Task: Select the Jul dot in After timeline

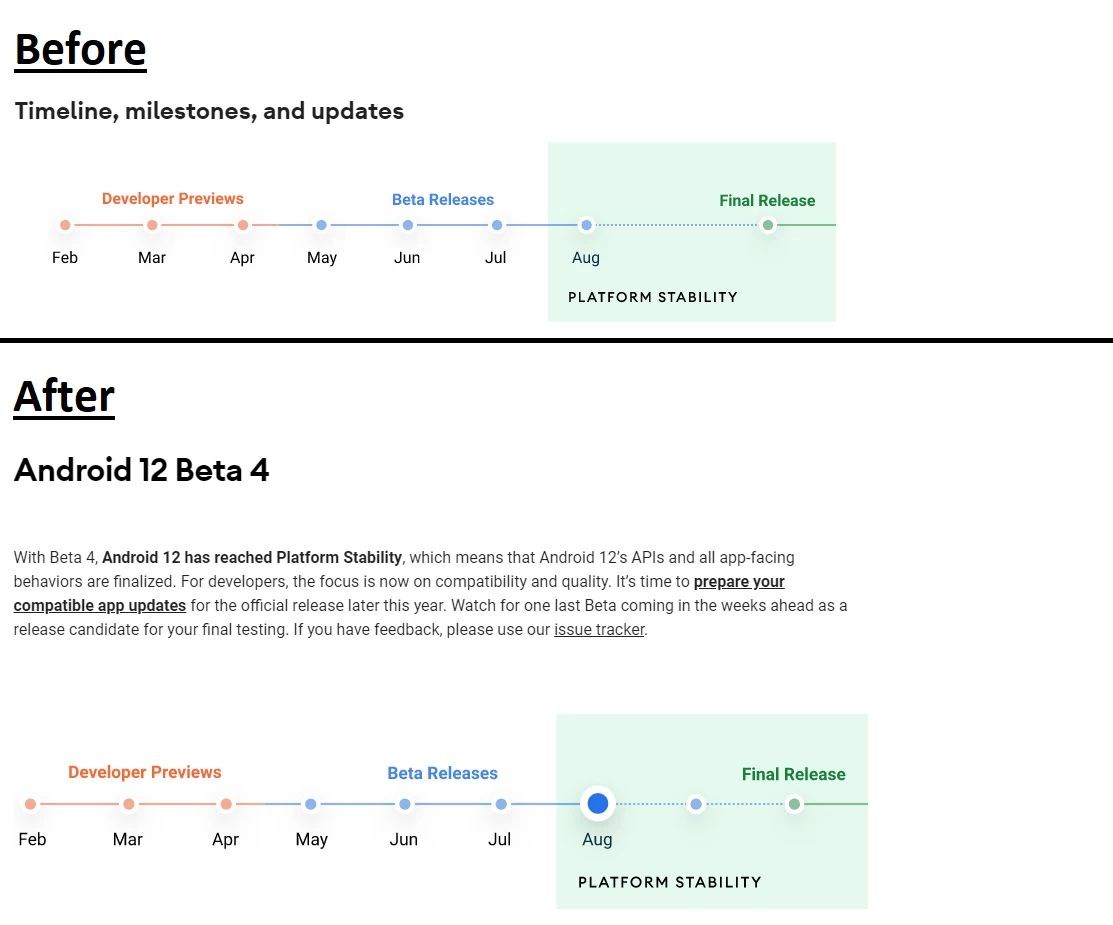Action: pos(501,804)
